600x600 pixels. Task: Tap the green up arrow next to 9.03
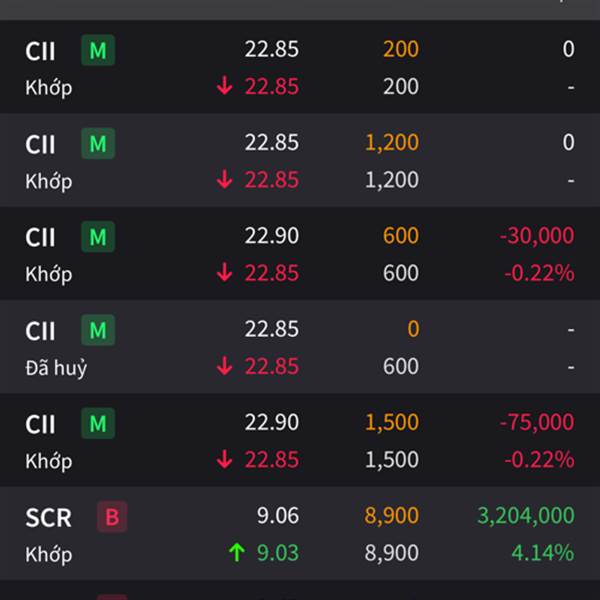[x=237, y=553]
